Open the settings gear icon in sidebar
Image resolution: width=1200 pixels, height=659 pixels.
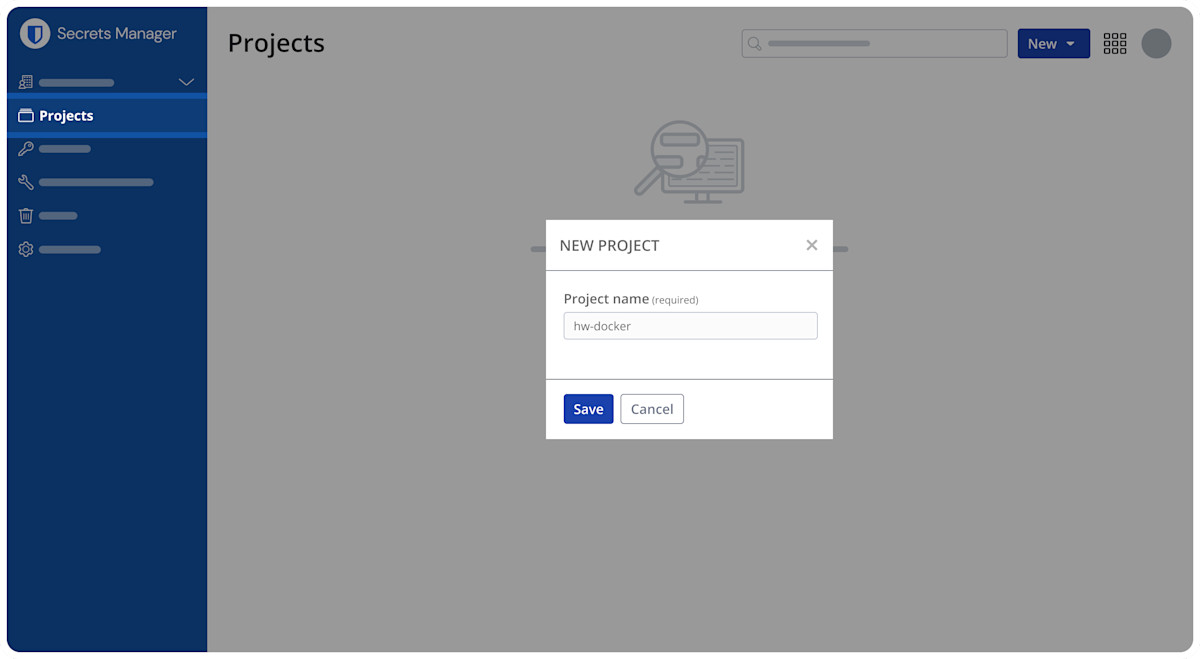(26, 249)
